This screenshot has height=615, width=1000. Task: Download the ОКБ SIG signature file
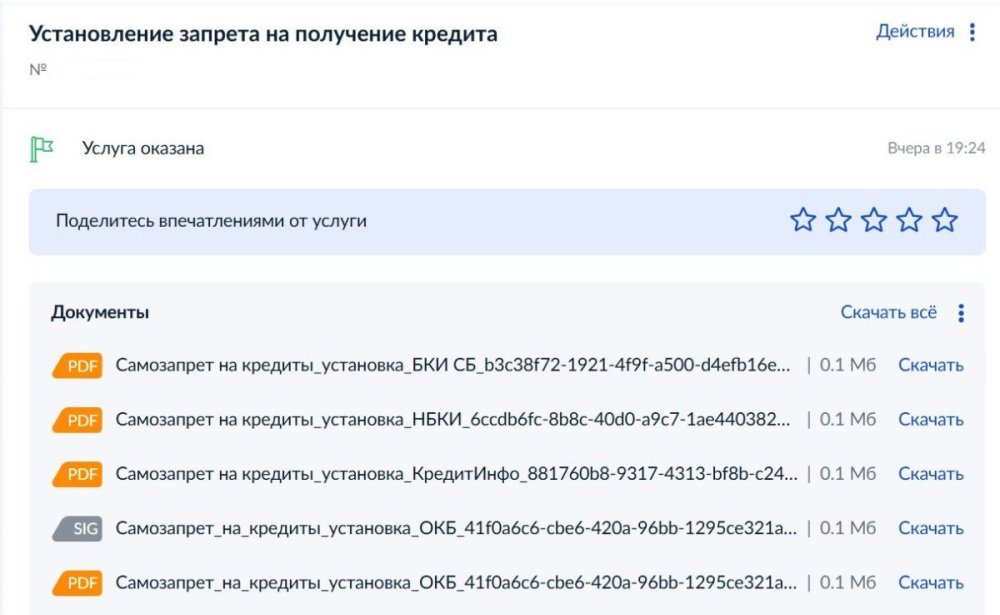click(x=930, y=528)
